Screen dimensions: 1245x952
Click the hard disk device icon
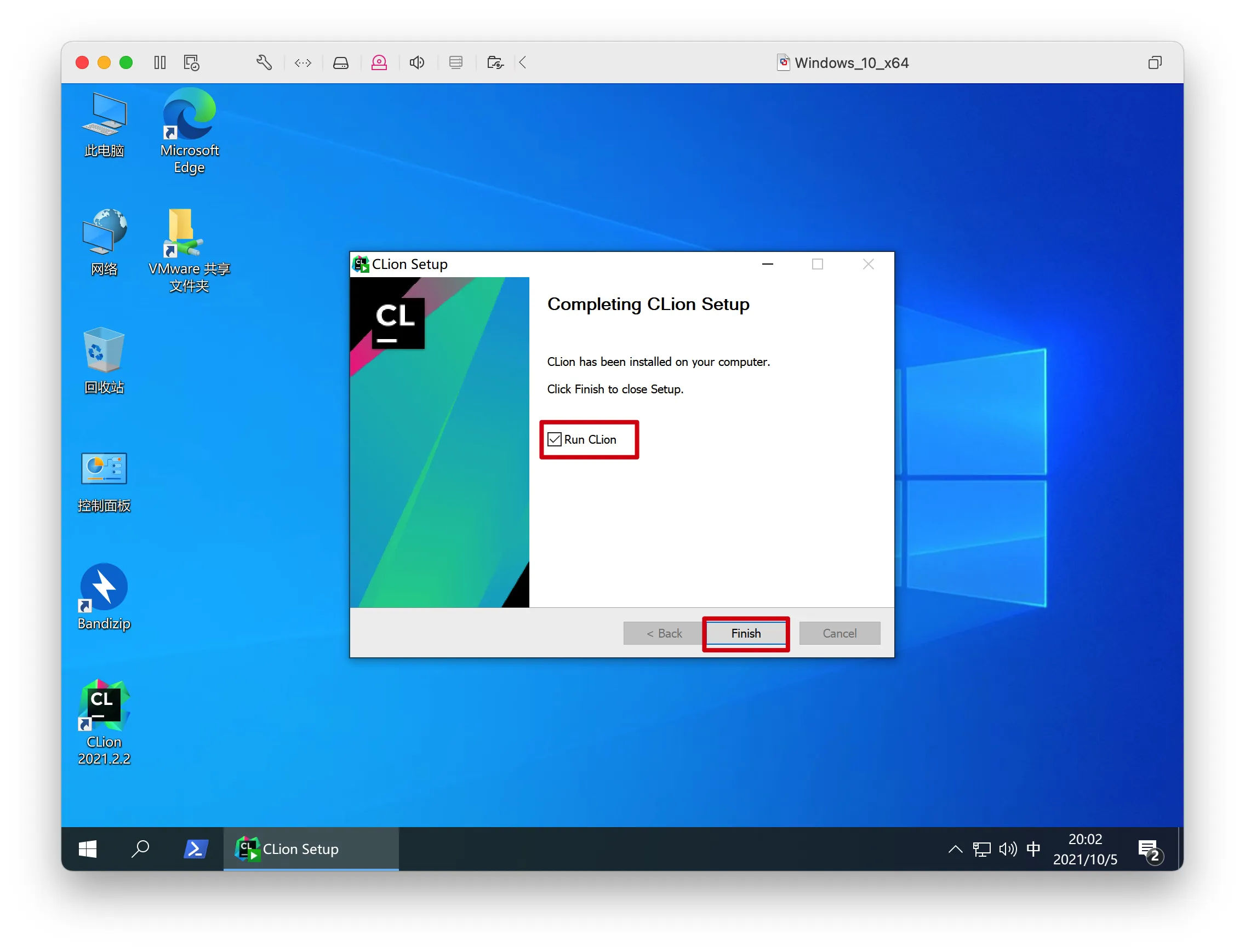click(x=341, y=62)
